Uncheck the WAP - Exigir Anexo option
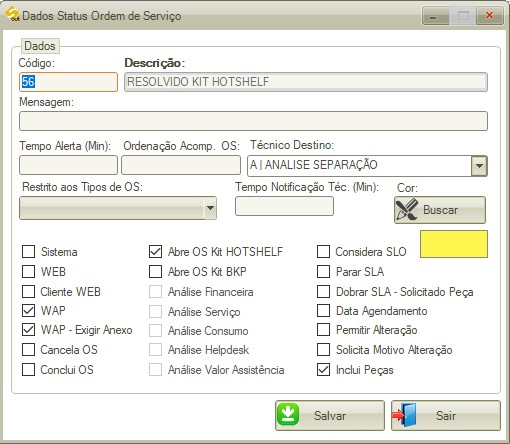Viewport: 510px width, 444px height. [x=28, y=330]
